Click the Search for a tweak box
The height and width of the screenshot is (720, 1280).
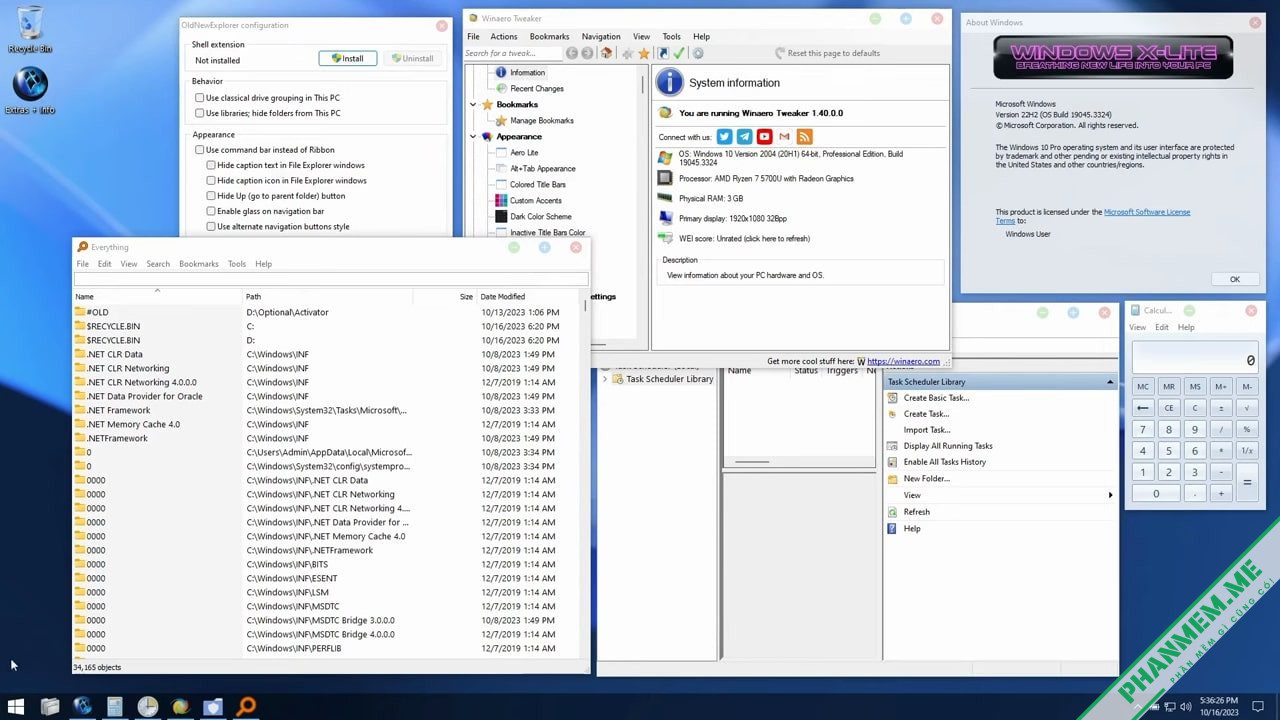tap(513, 53)
